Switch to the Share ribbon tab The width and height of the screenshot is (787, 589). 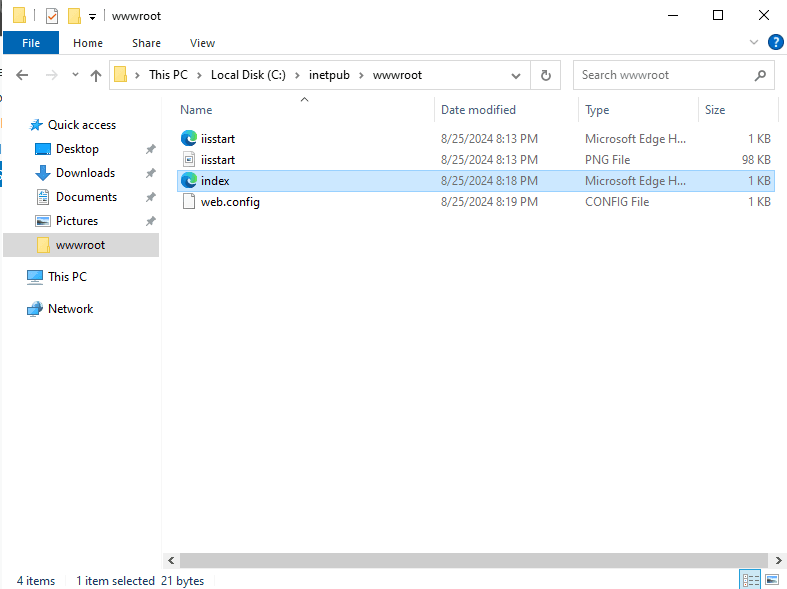point(146,43)
